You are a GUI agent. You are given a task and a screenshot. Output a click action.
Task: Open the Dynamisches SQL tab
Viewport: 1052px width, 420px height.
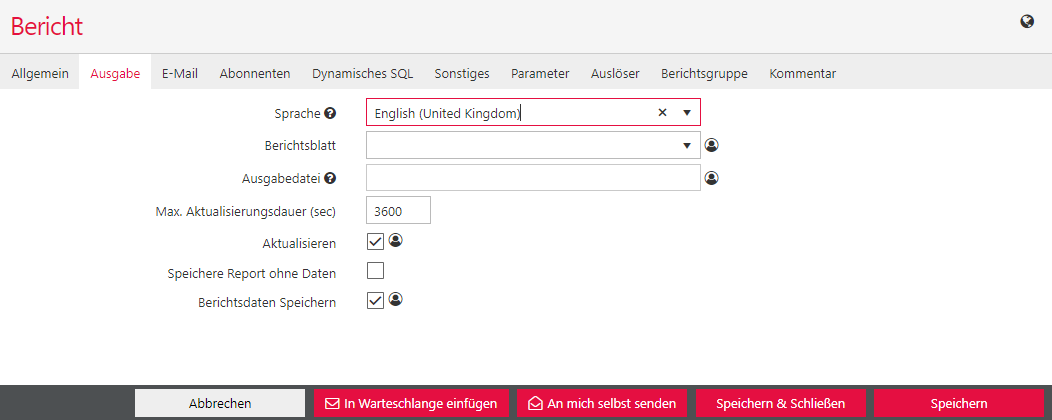pyautogui.click(x=362, y=74)
